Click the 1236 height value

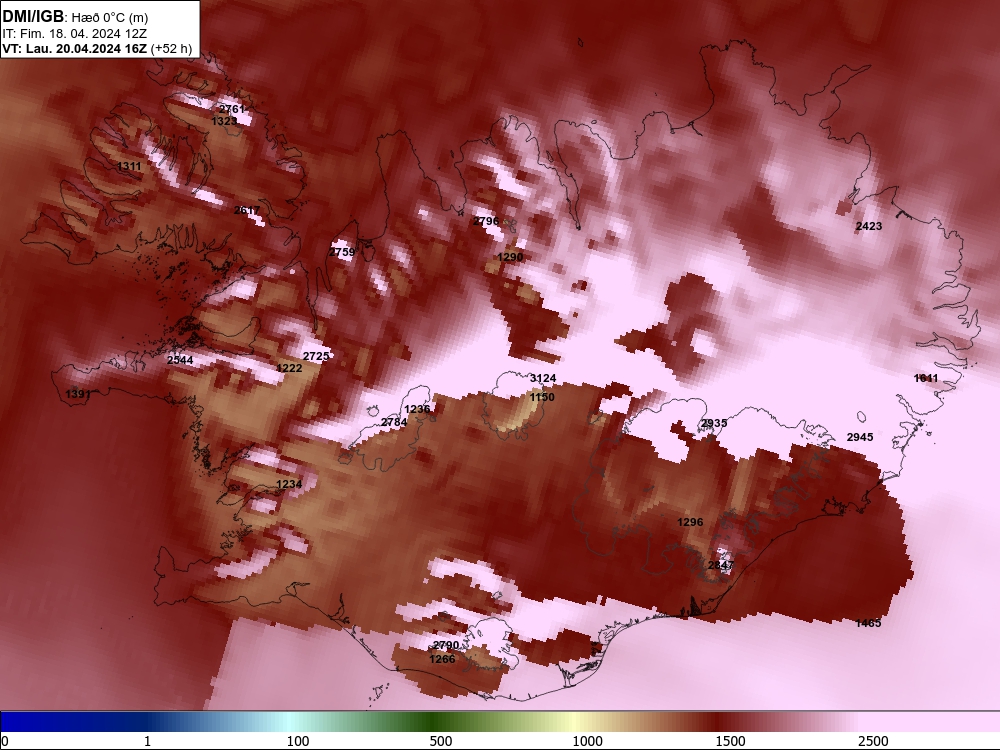(417, 409)
